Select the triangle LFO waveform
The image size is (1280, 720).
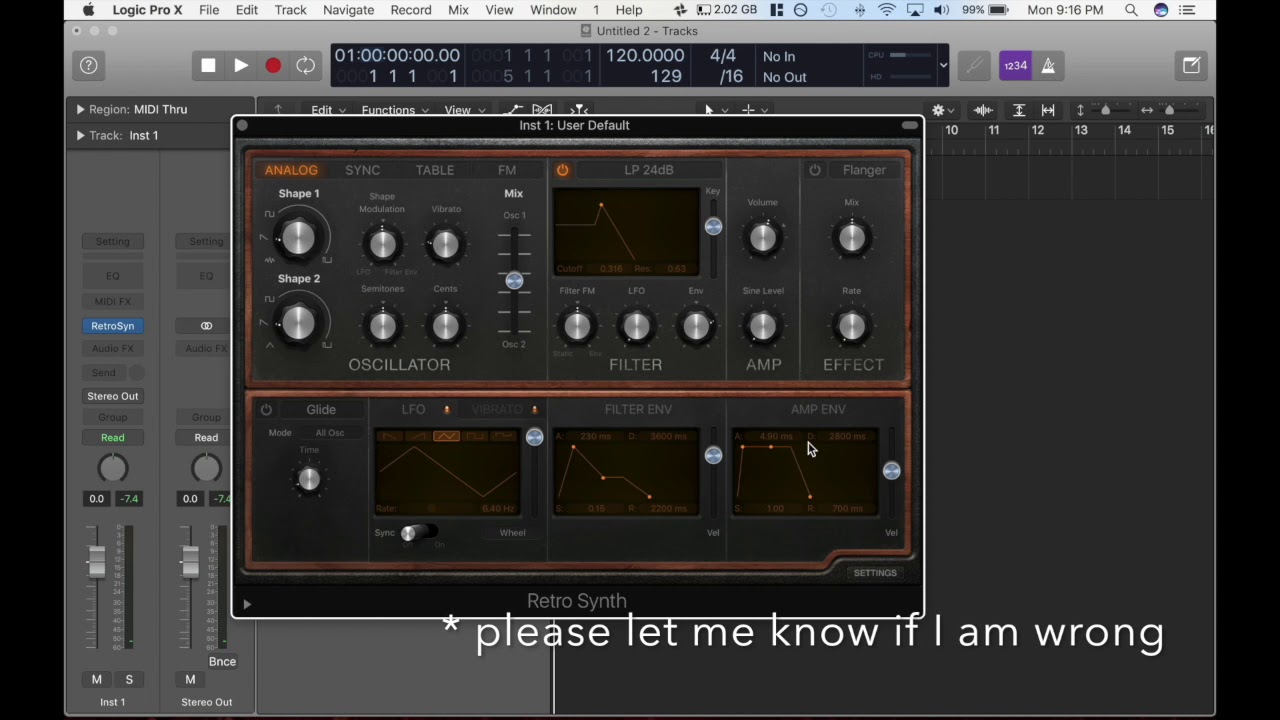(x=447, y=436)
